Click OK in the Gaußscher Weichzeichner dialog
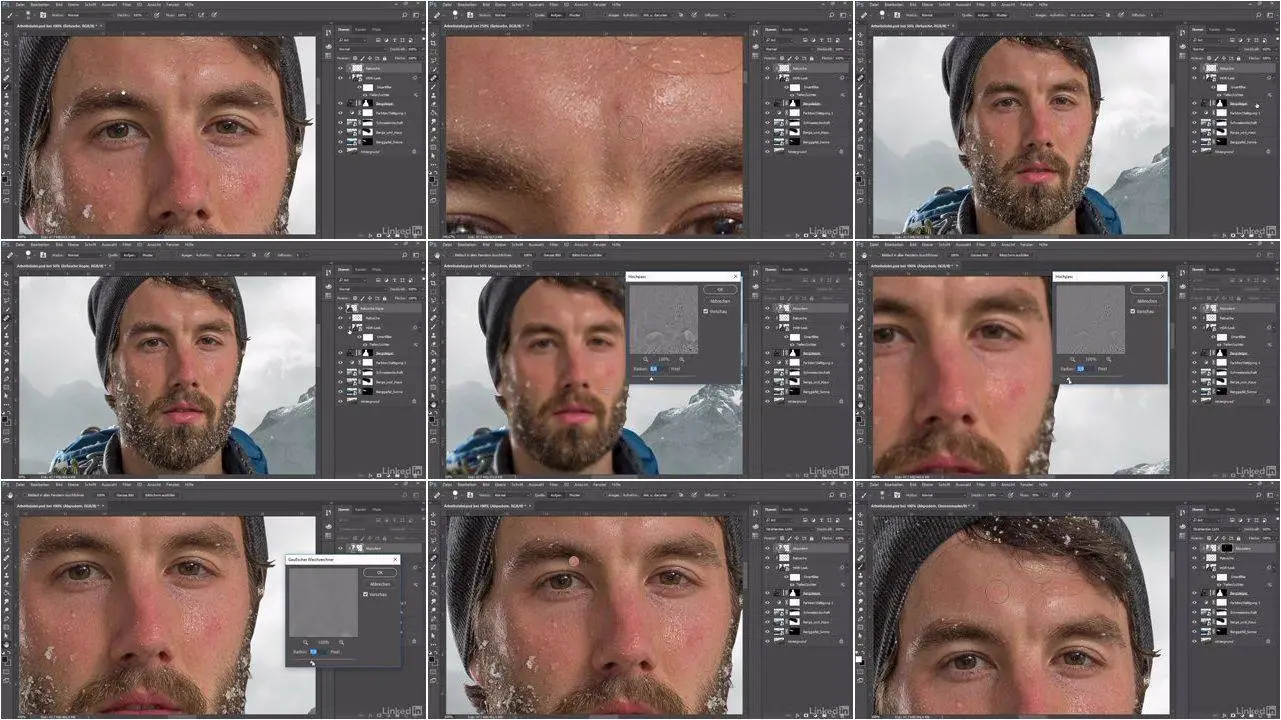1281x720 pixels. coord(380,572)
